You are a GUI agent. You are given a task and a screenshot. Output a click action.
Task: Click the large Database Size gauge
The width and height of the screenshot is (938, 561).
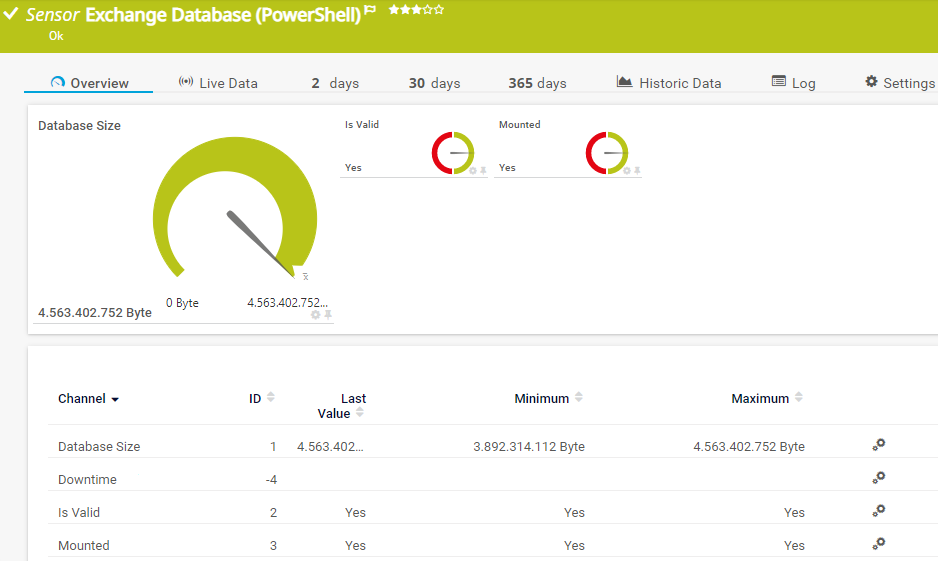point(235,215)
